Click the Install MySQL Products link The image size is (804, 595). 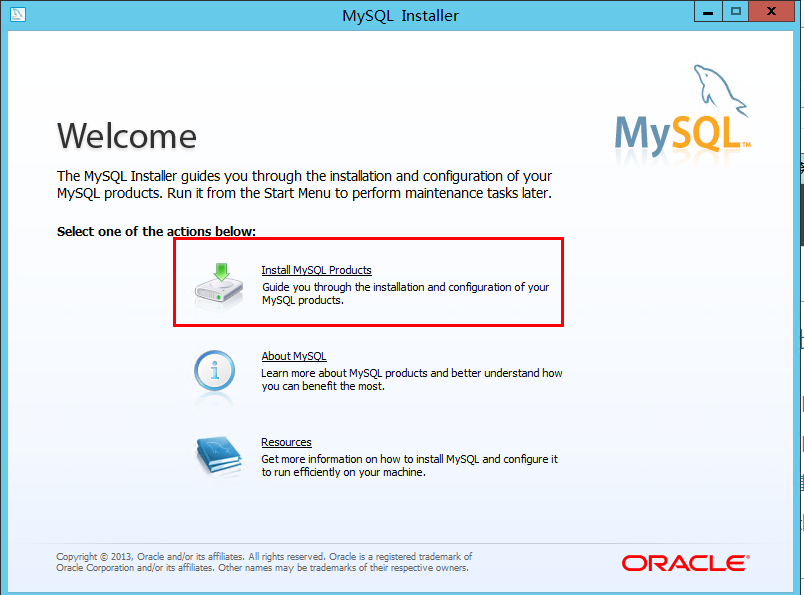point(316,270)
